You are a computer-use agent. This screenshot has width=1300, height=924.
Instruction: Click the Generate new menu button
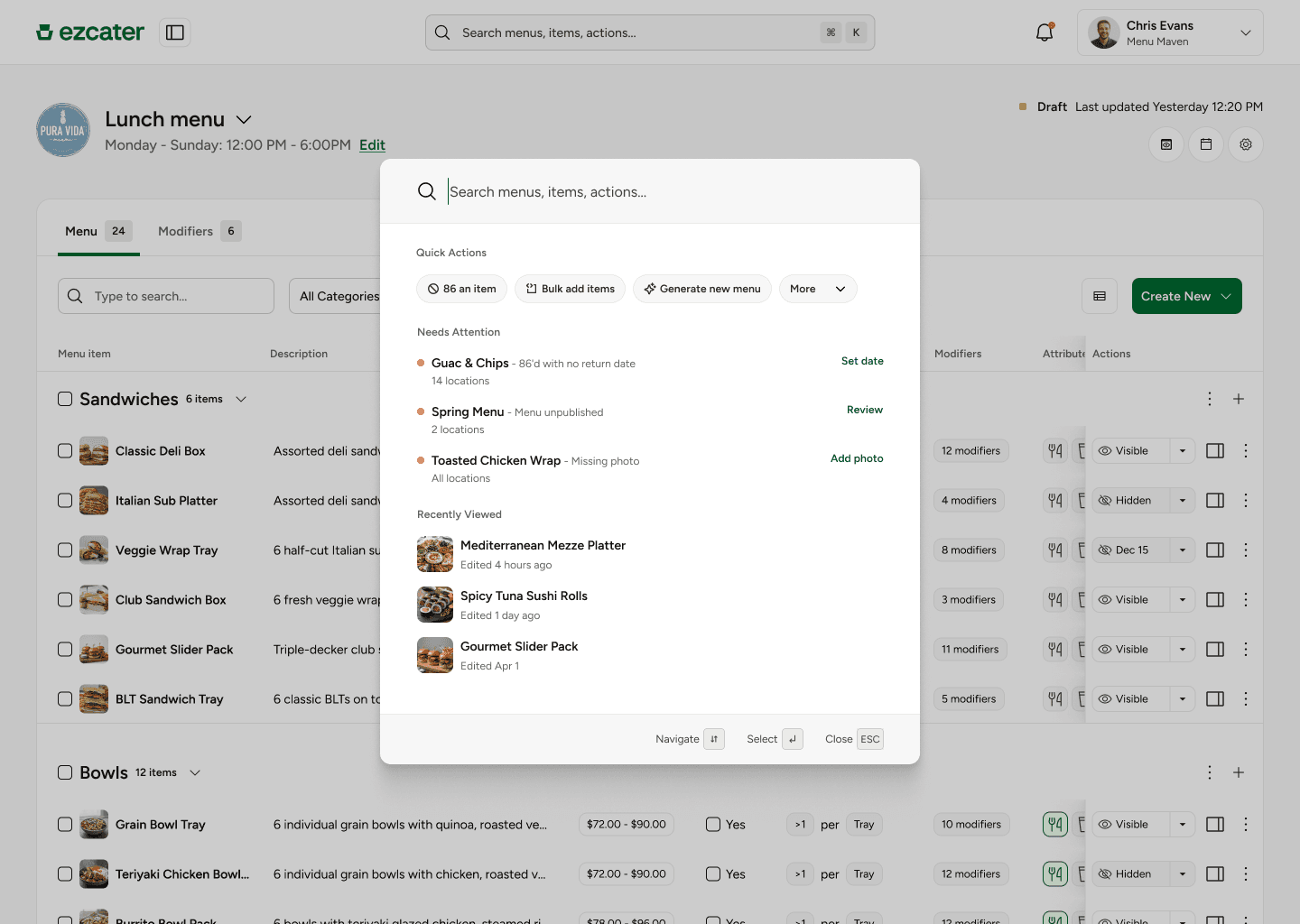coord(701,289)
